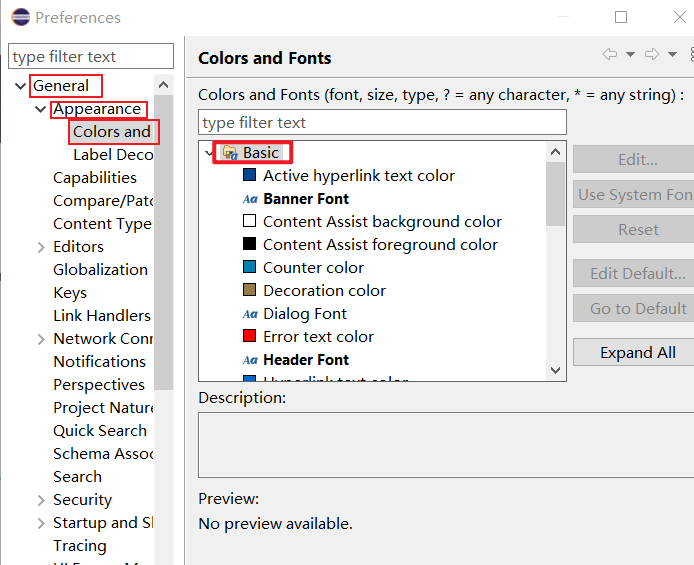Expand the Startup and Shutdown node
This screenshot has height=565, width=694.
(x=41, y=523)
